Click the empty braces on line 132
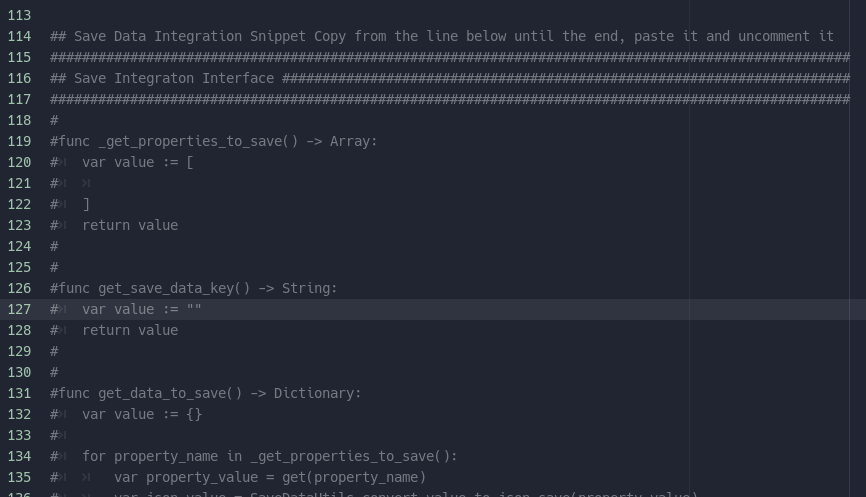This screenshot has width=866, height=497. coord(194,414)
